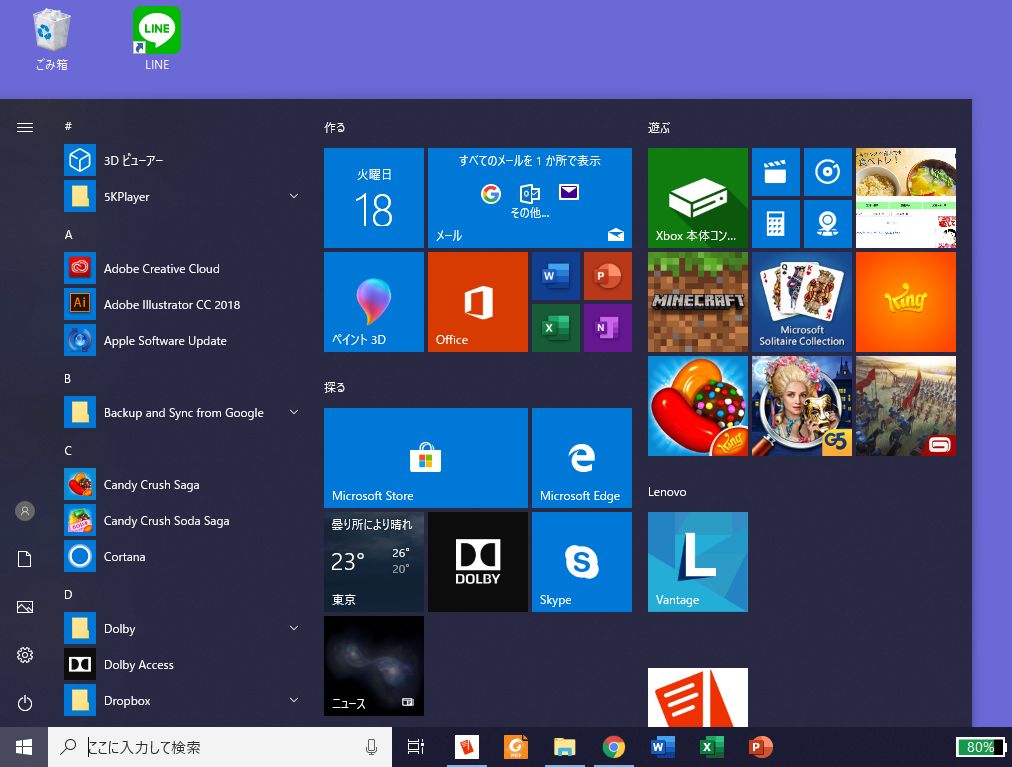The height and width of the screenshot is (767, 1012).
Task: Jump to letter A in app list
Action: (68, 235)
